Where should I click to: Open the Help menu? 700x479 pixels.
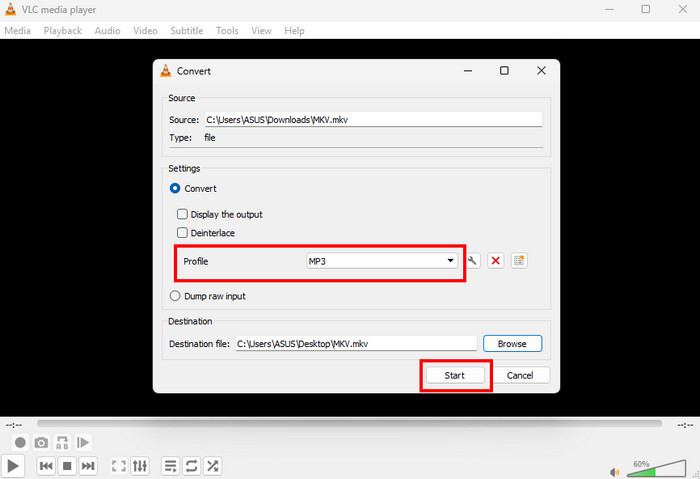click(x=294, y=31)
